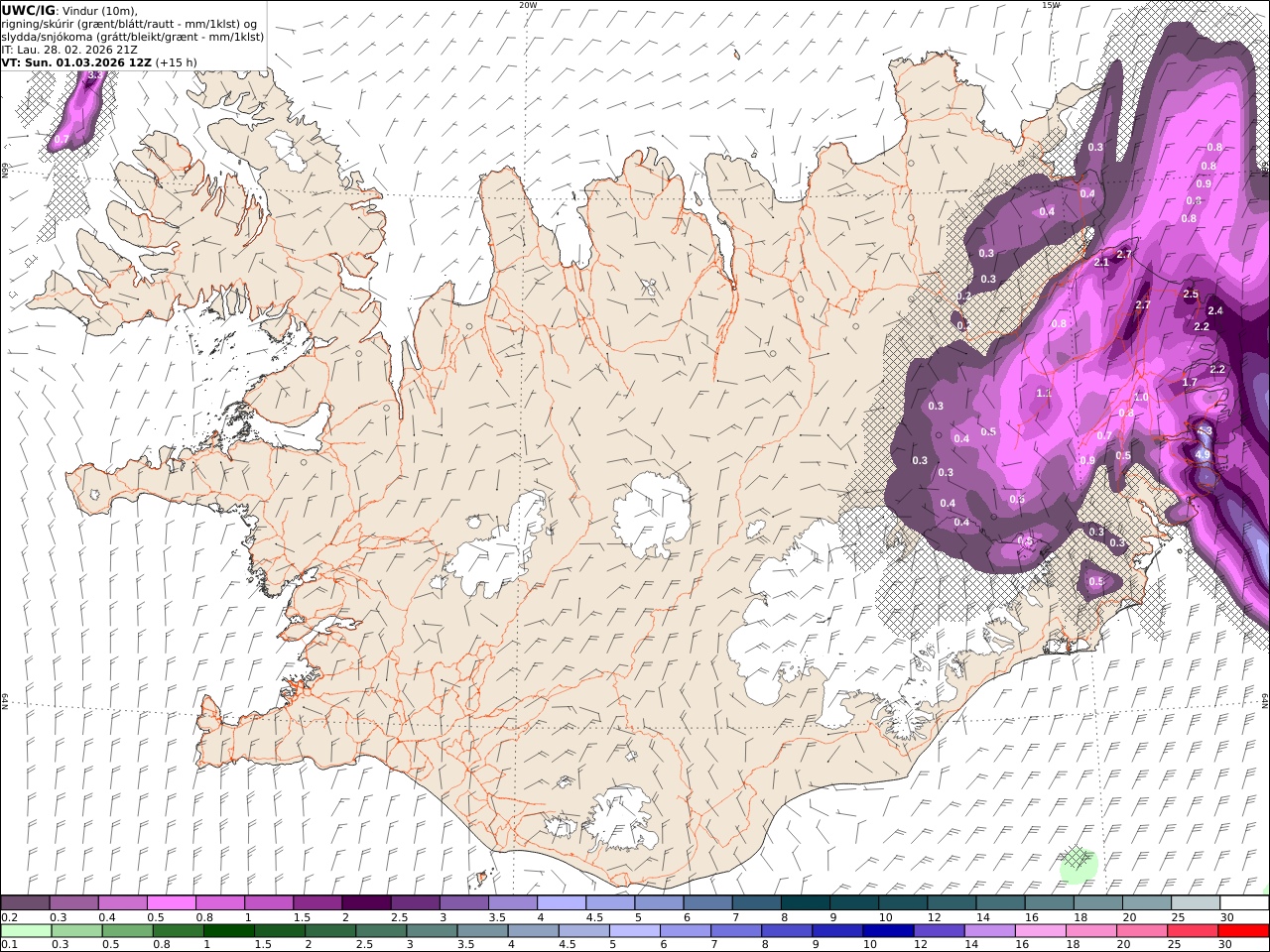Click the 15W longitude label at top

point(1050,5)
